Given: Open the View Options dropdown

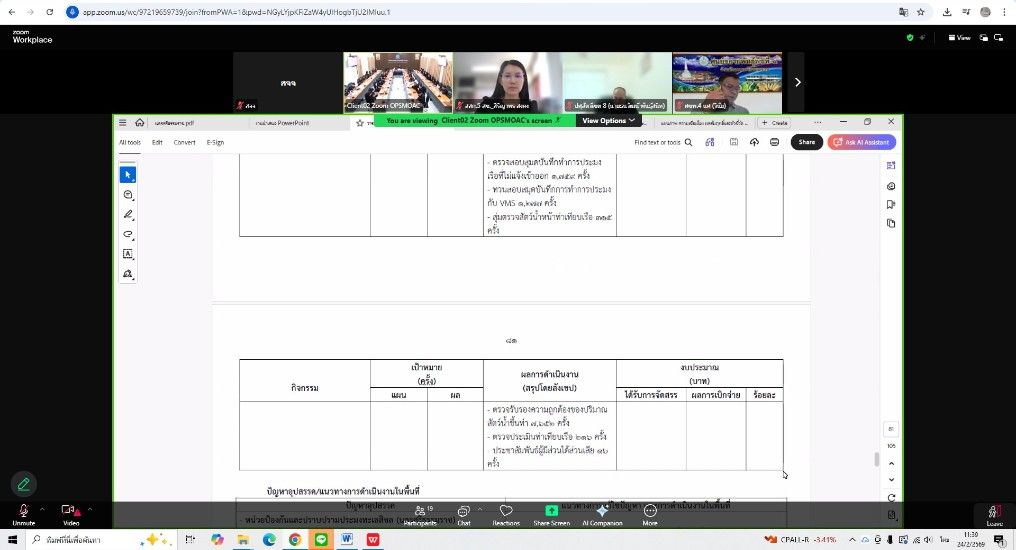Looking at the screenshot, I should click(608, 120).
